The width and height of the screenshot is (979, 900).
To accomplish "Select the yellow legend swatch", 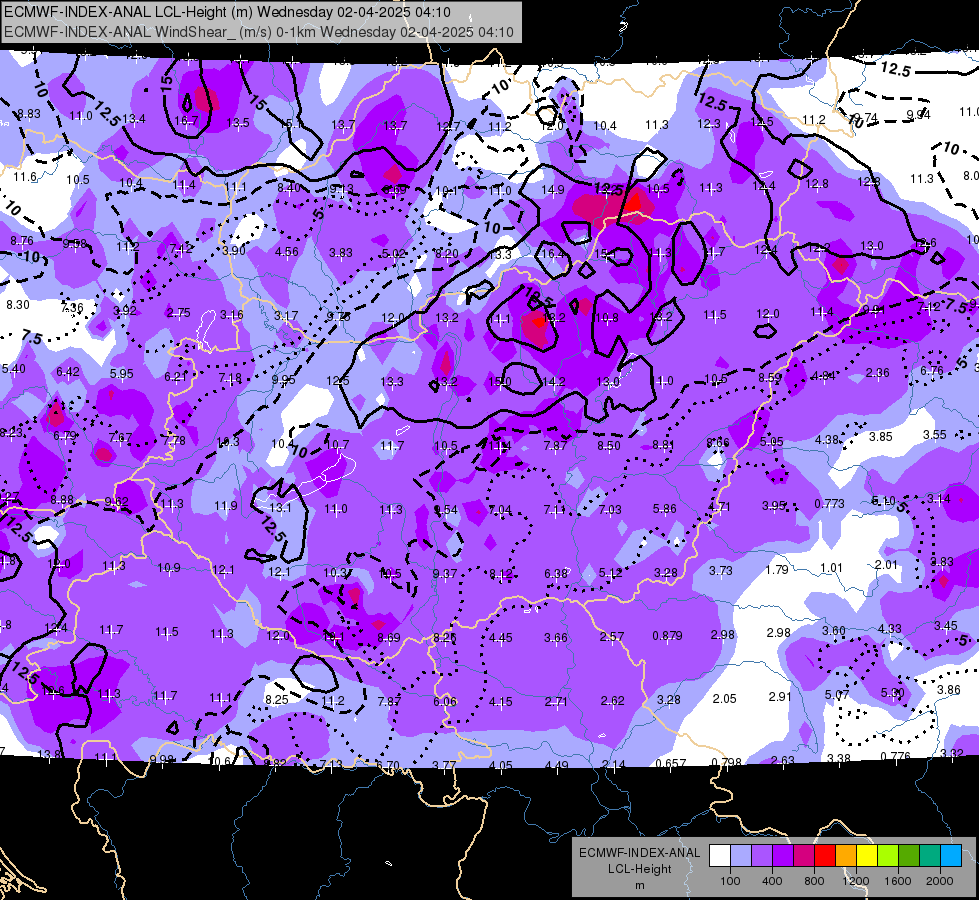I will (867, 856).
